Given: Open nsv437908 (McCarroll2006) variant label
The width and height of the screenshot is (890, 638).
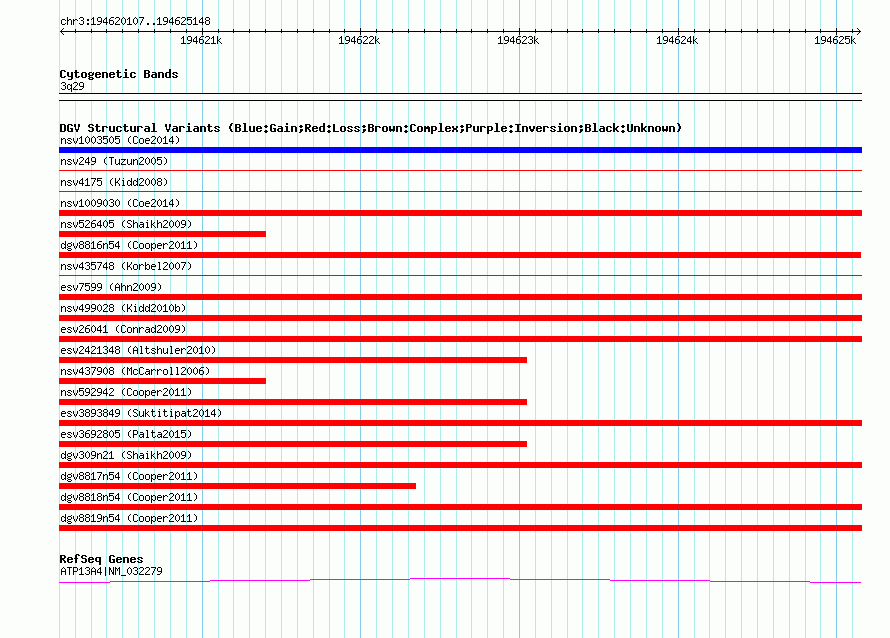Looking at the screenshot, I should click(135, 371).
